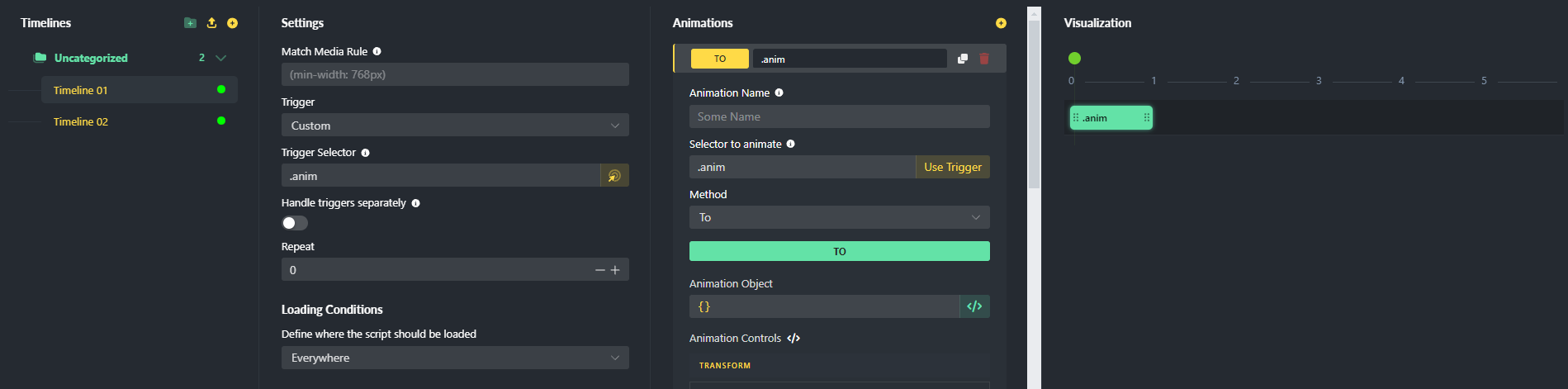The image size is (1568, 389).
Task: Duplicate the .anim animation
Action: coord(963,59)
